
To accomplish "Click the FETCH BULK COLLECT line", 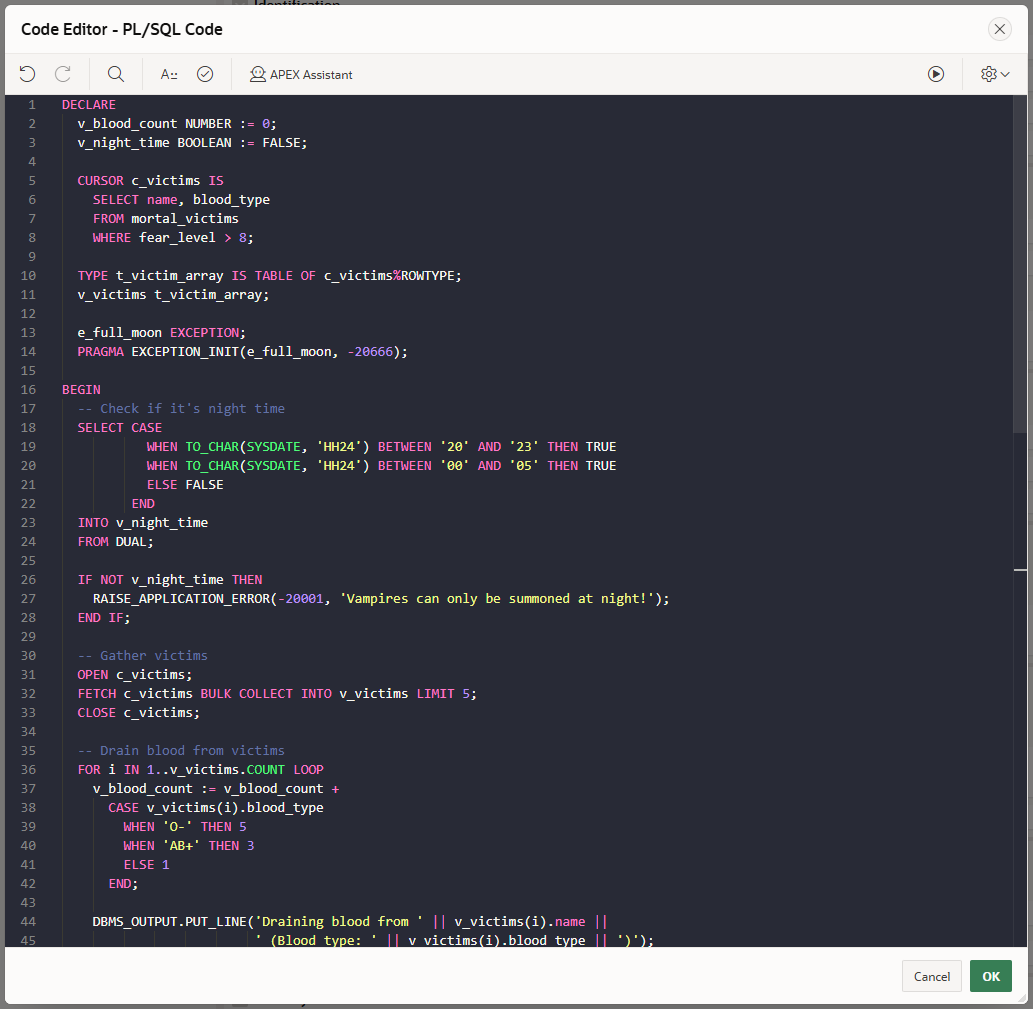I will point(277,694).
